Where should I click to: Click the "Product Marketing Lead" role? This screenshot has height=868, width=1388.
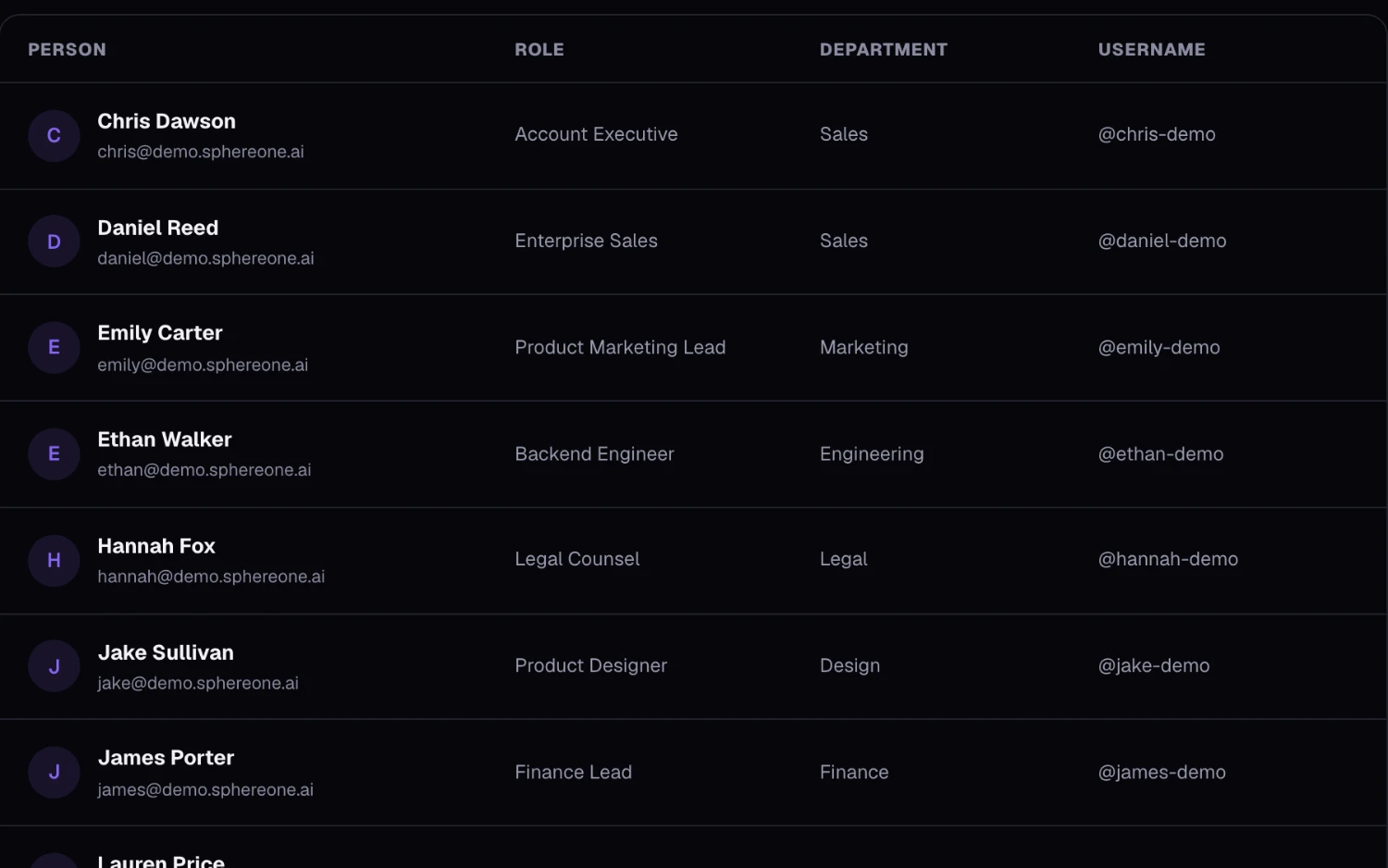(620, 347)
